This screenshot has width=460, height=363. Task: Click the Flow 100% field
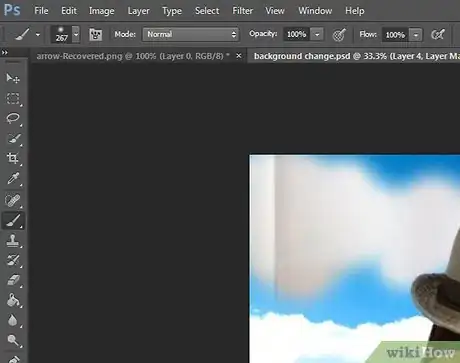(395, 35)
